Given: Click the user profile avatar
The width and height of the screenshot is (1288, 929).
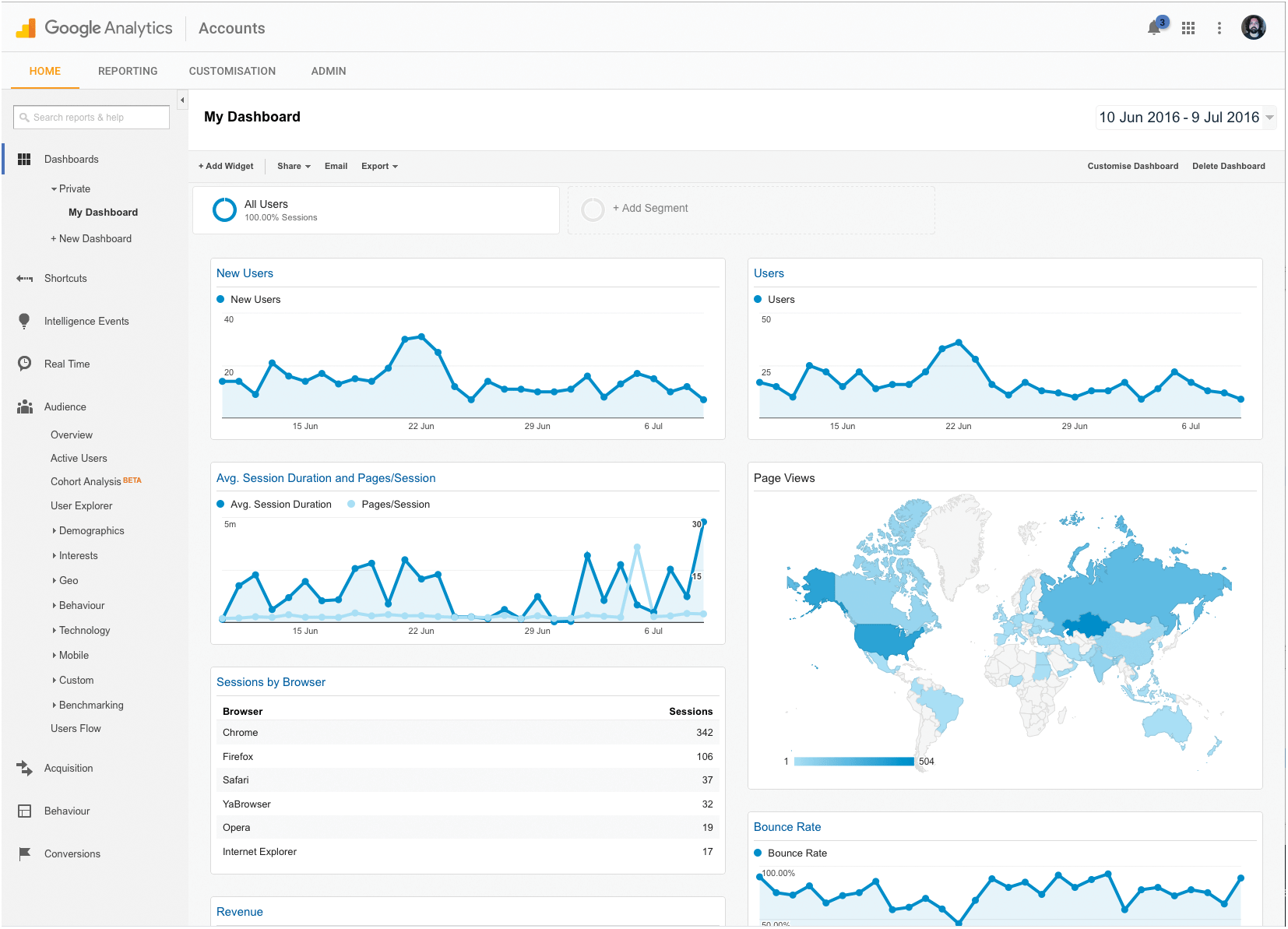Looking at the screenshot, I should [1253, 28].
